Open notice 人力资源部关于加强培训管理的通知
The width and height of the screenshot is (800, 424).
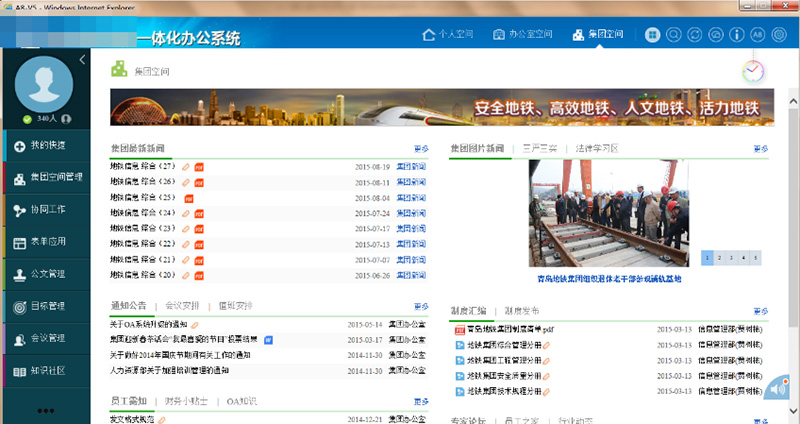pyautogui.click(x=169, y=370)
